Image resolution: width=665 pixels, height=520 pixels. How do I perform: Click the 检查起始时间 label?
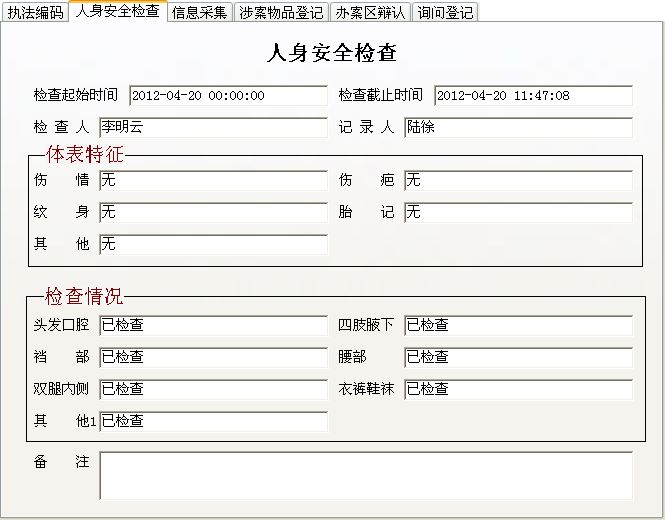click(x=75, y=95)
